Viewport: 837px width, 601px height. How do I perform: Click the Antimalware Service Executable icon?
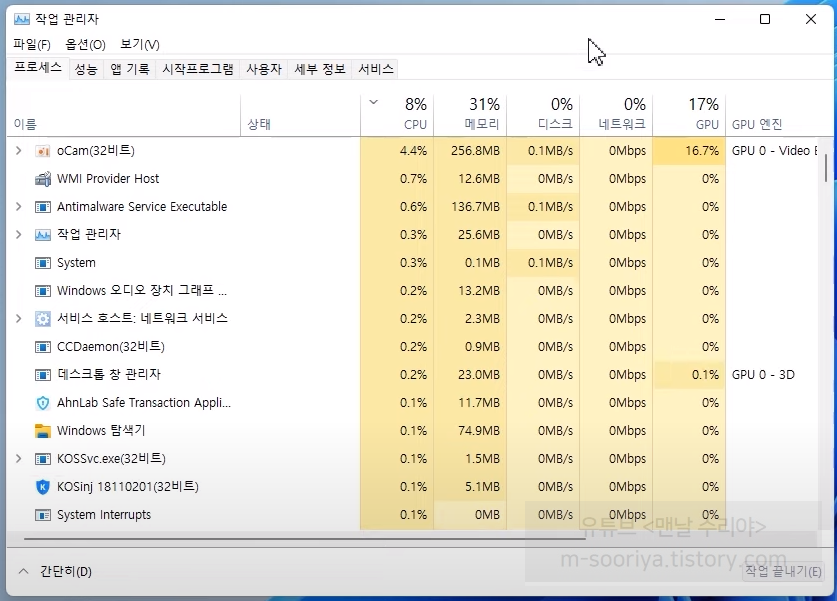(42, 207)
